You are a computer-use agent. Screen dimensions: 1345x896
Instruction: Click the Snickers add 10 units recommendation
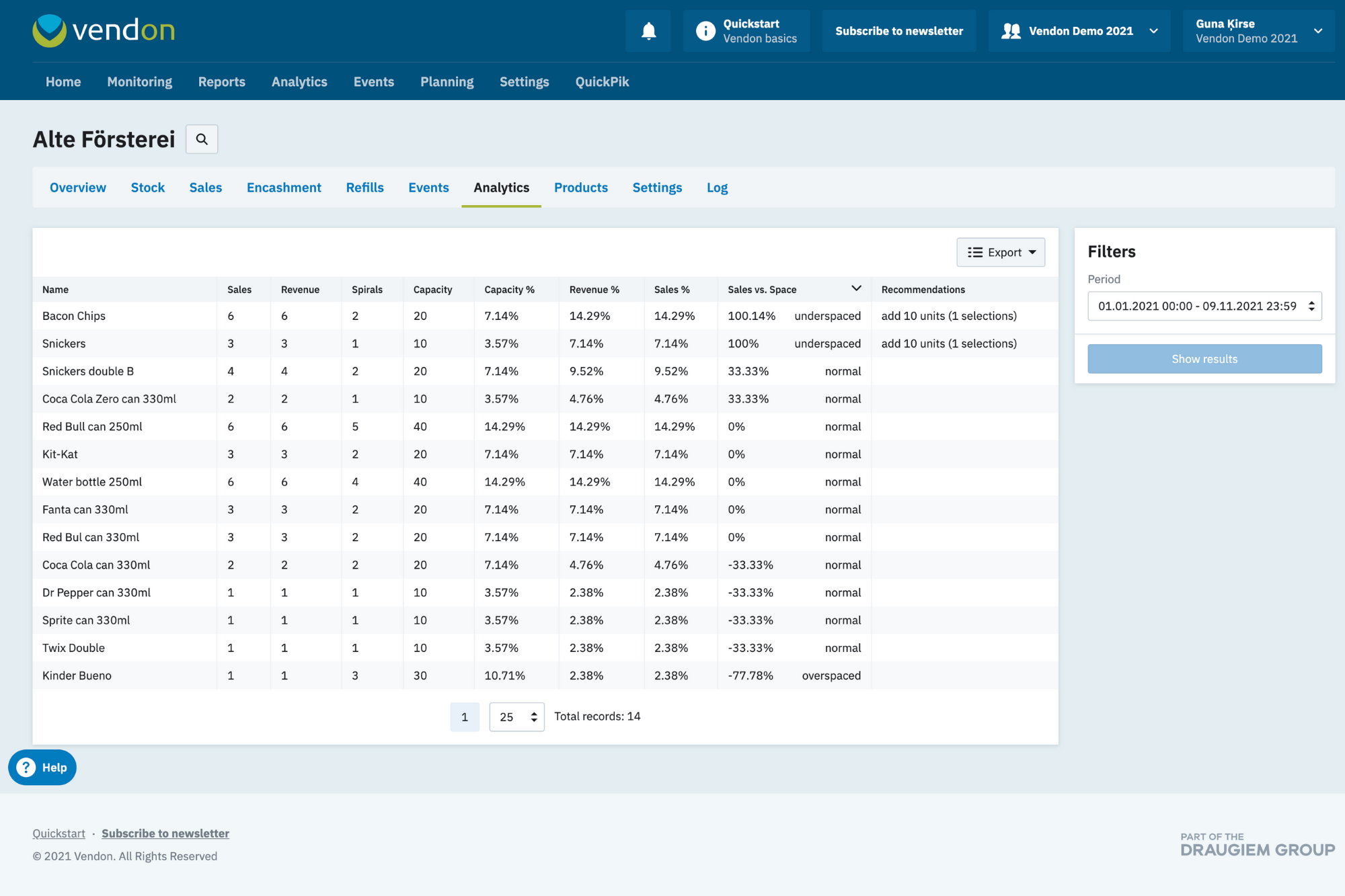949,343
